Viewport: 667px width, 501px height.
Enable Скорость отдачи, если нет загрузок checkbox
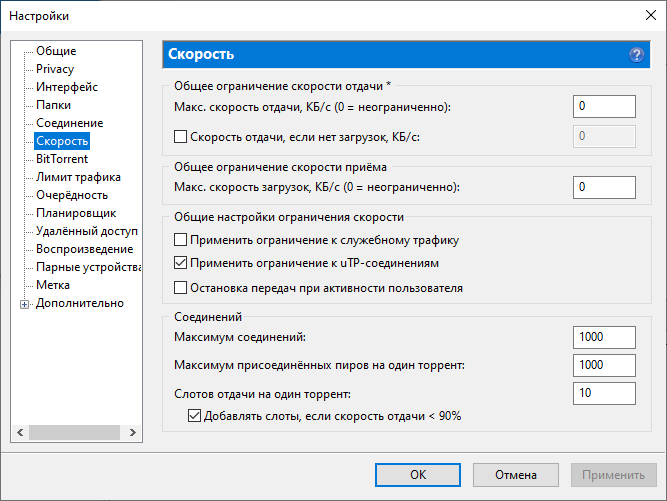[x=181, y=136]
